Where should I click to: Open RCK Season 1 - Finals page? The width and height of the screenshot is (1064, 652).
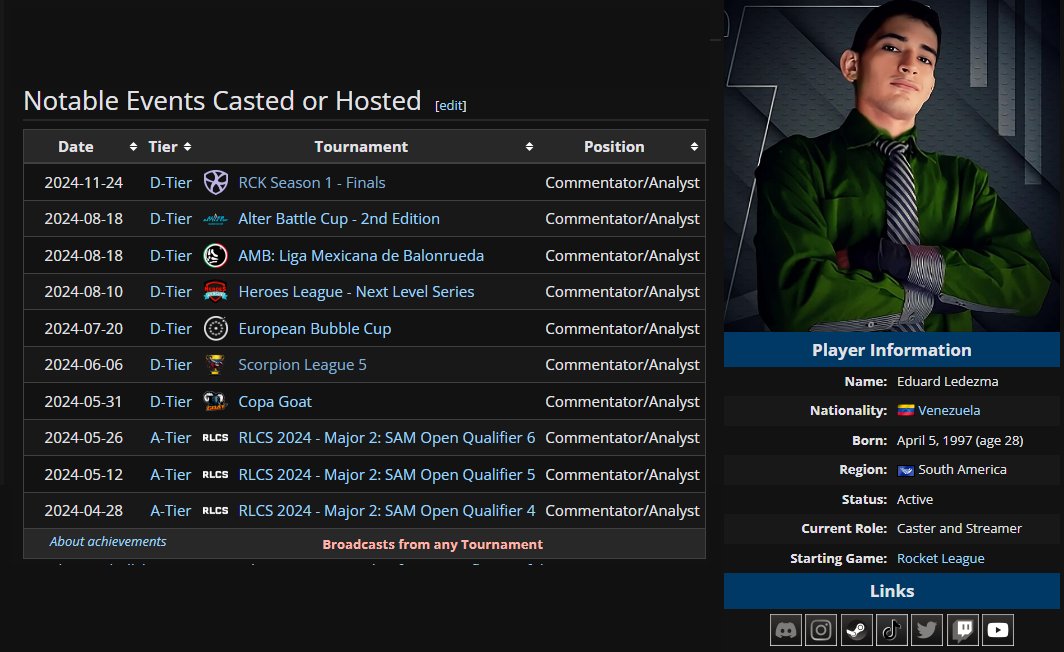tap(312, 183)
